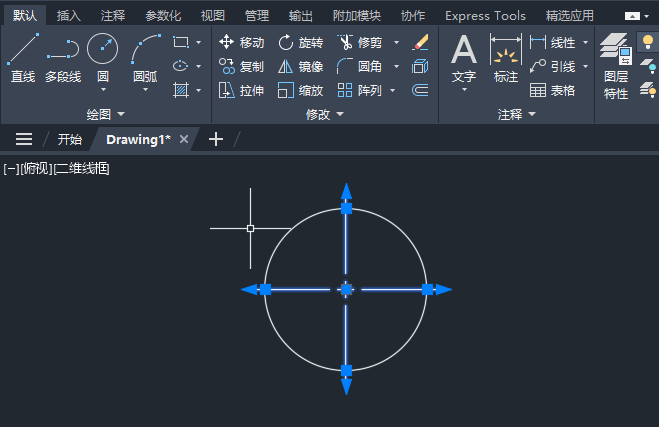
Task: Open the Express Tools ribbon tab
Action: coord(485,16)
